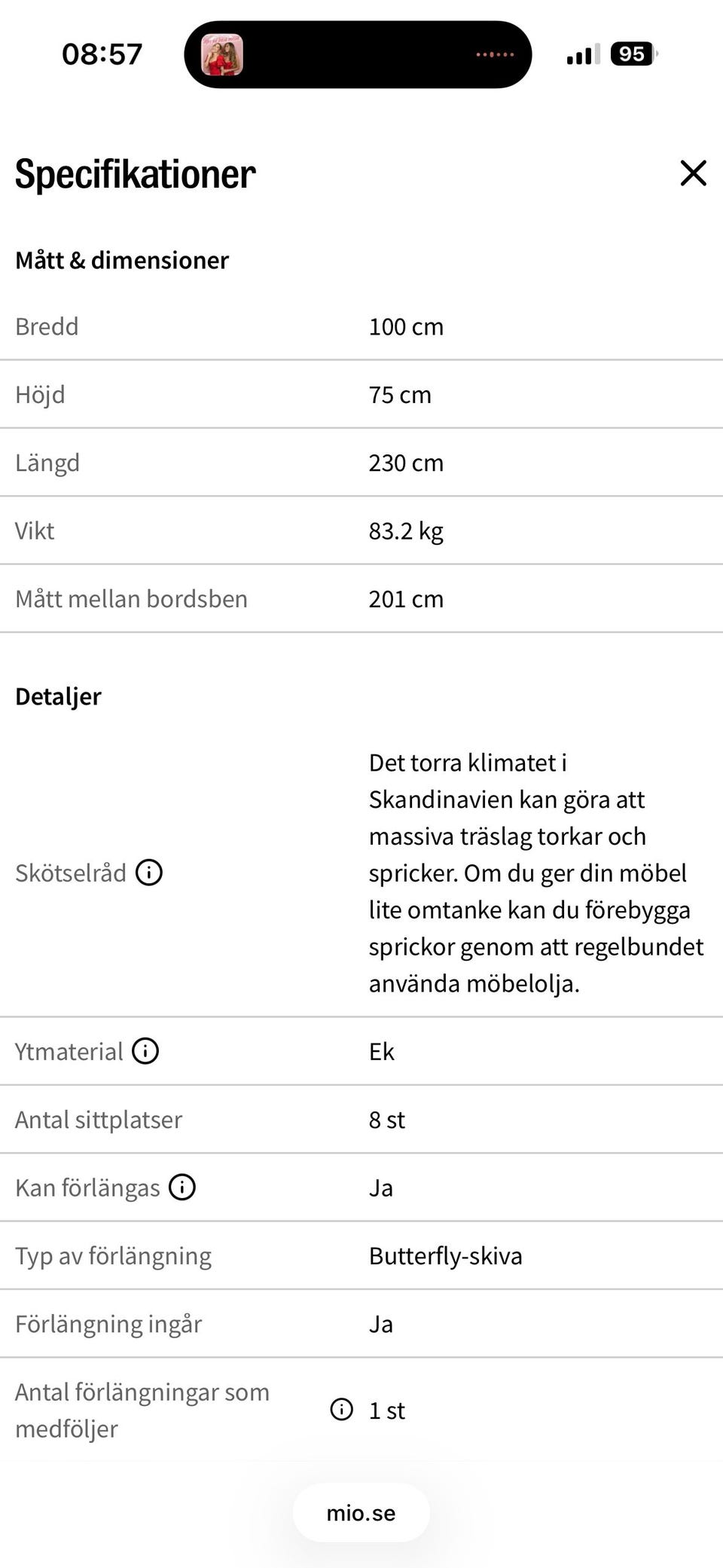Tap the Antal sittplatser row

(361, 1120)
